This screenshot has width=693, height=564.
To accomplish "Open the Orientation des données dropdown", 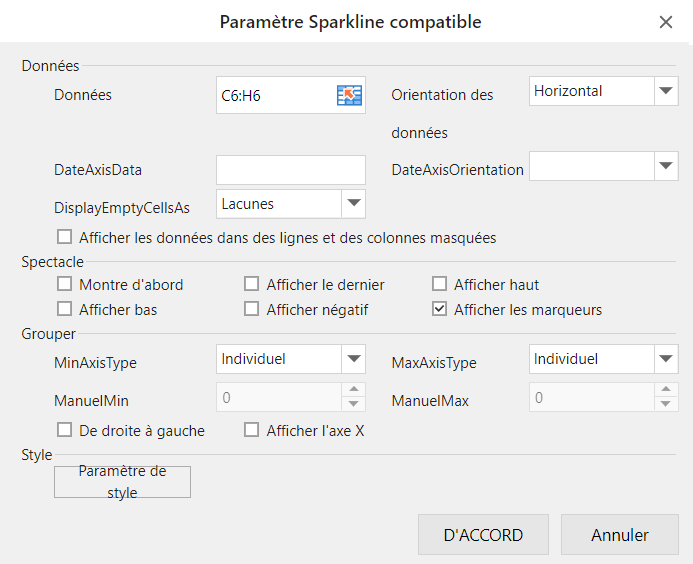I will 667,91.
